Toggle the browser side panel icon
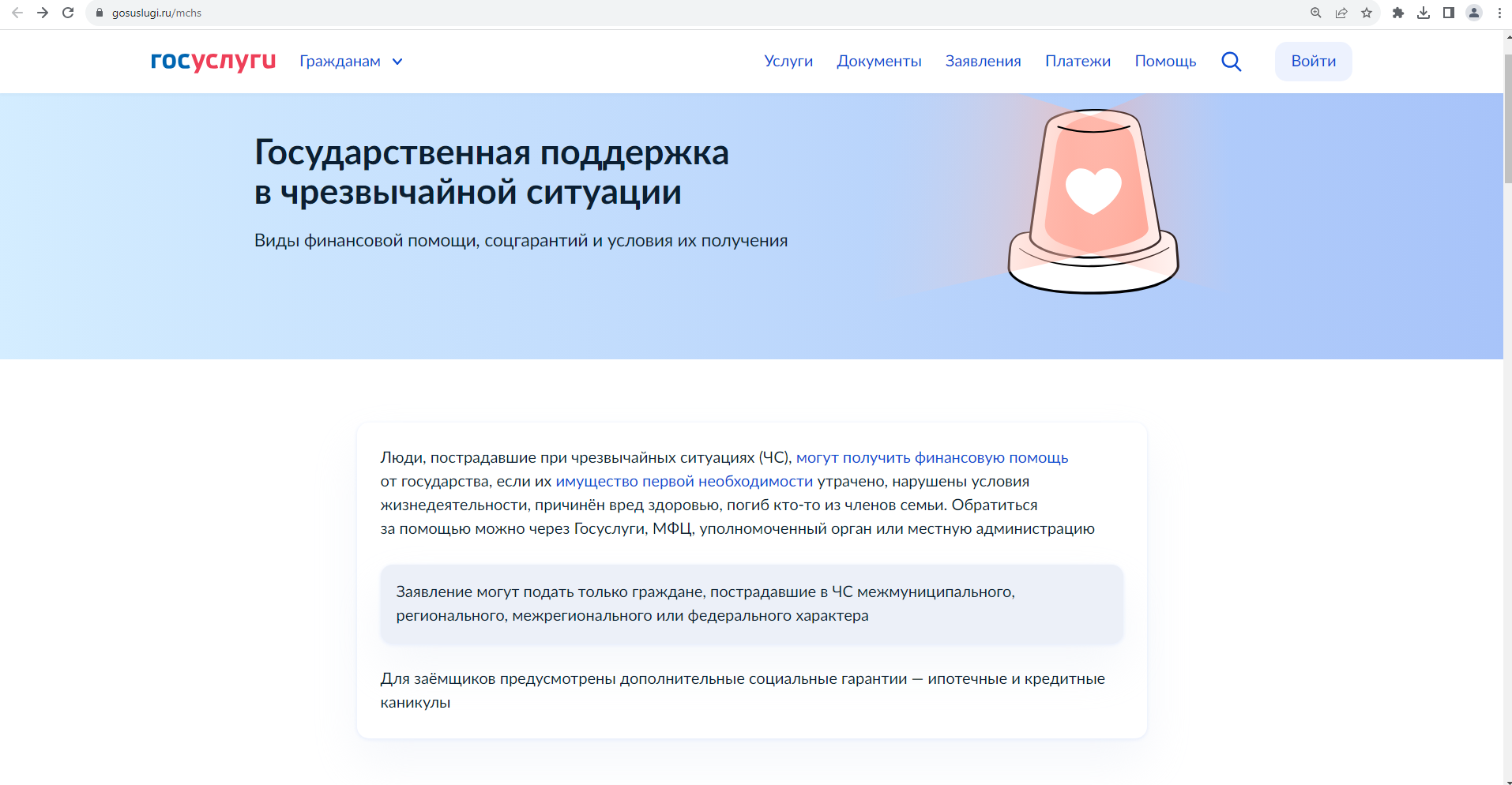Viewport: 1512px width, 785px height. click(x=1449, y=13)
